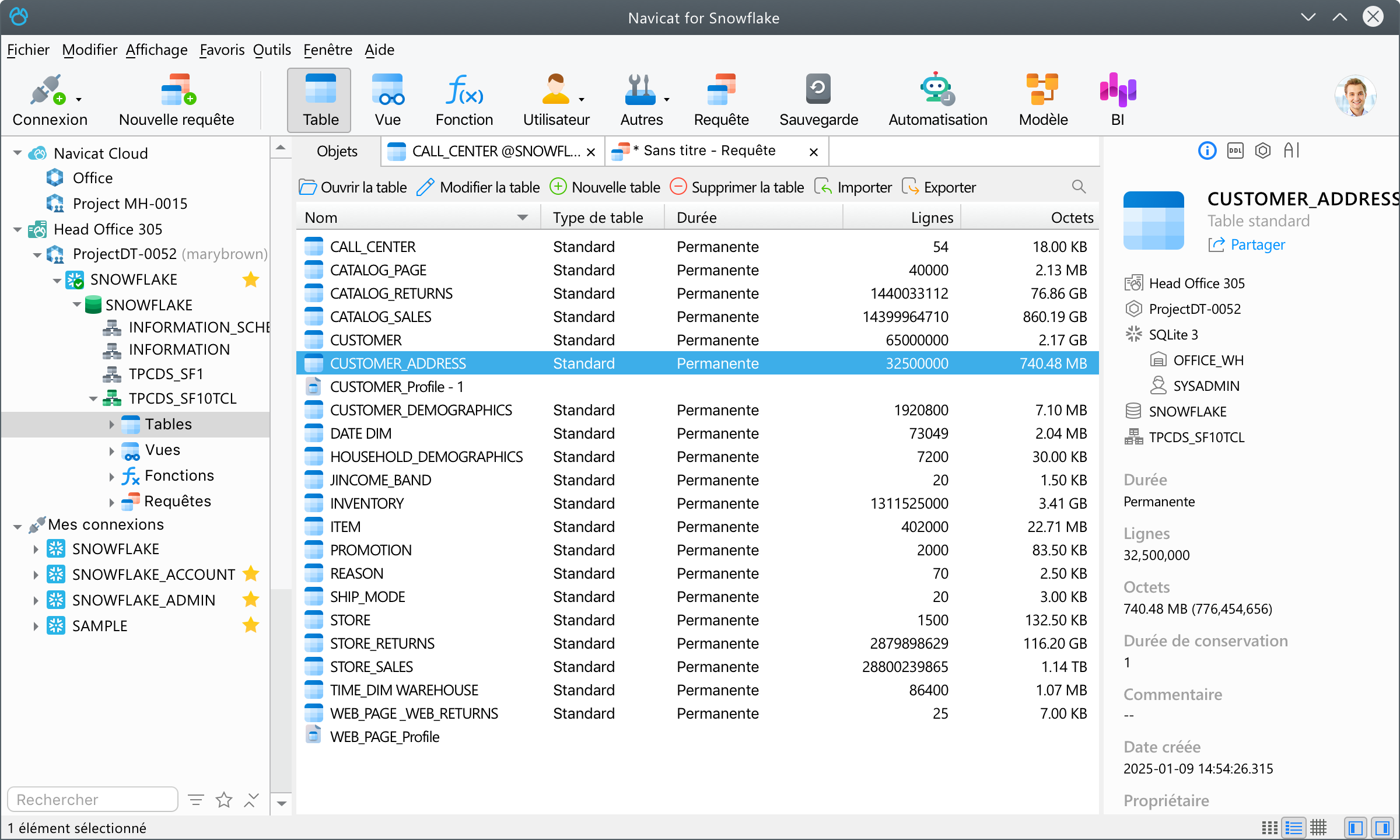Collapse the ProjectDT-0052 node

(37, 254)
